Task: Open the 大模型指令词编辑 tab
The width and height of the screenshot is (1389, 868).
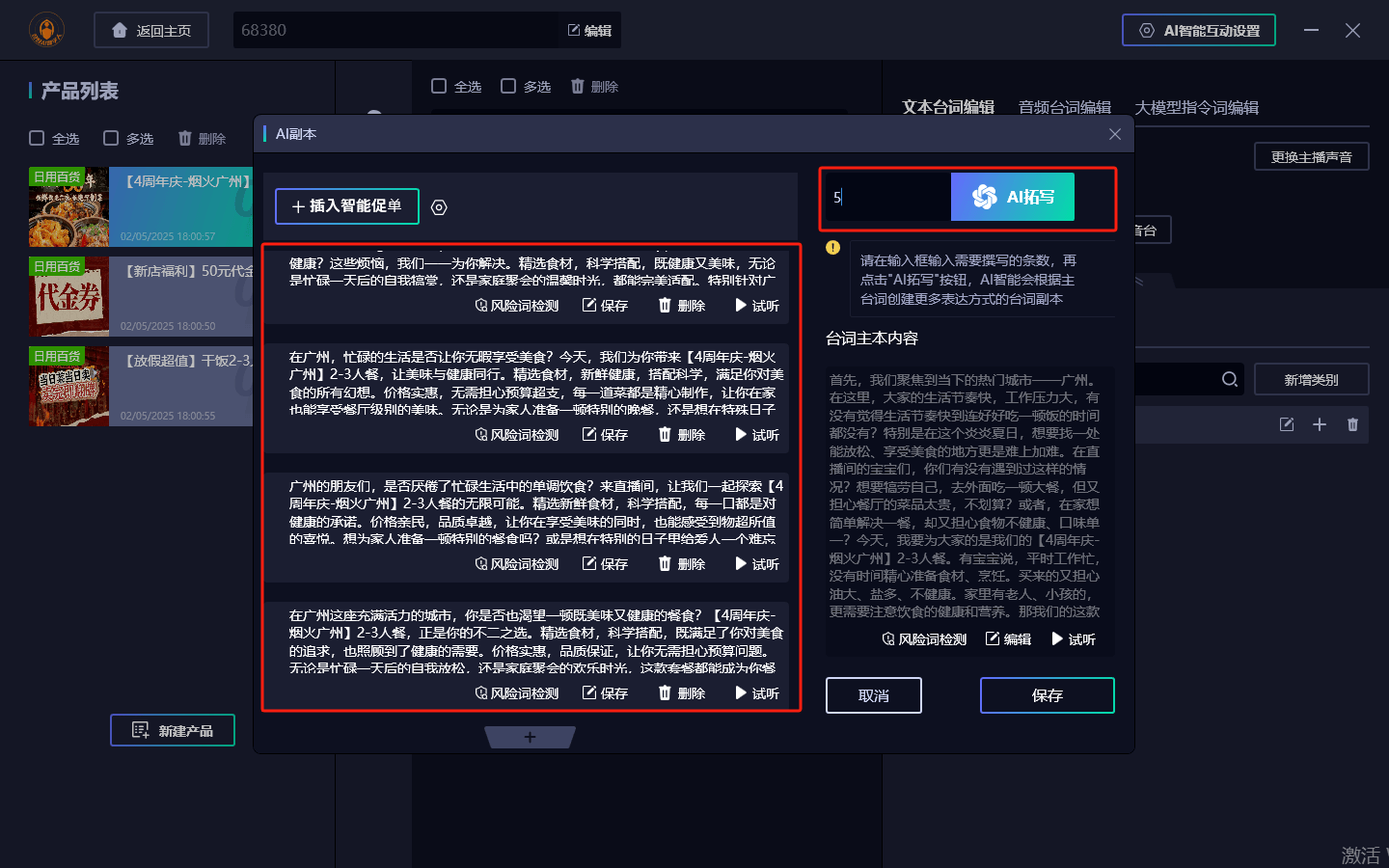Action: (1196, 107)
